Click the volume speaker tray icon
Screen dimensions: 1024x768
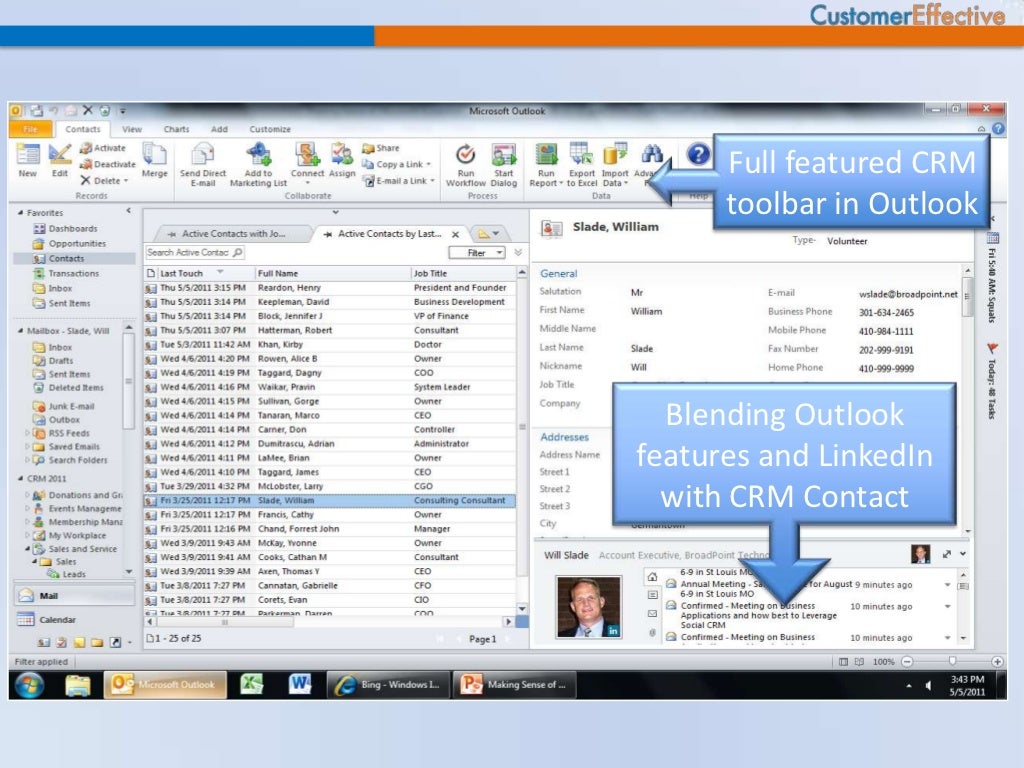[929, 686]
